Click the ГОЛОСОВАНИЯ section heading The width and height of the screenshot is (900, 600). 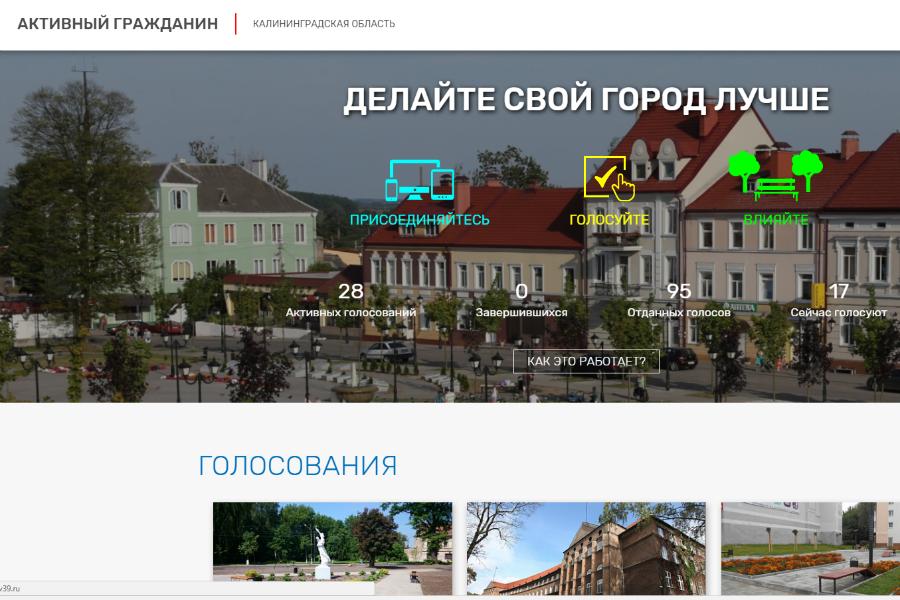tap(298, 464)
